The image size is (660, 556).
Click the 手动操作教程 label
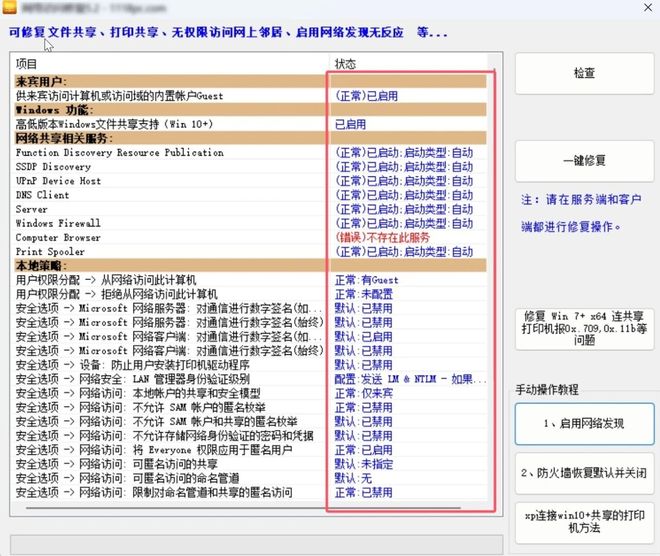547,390
